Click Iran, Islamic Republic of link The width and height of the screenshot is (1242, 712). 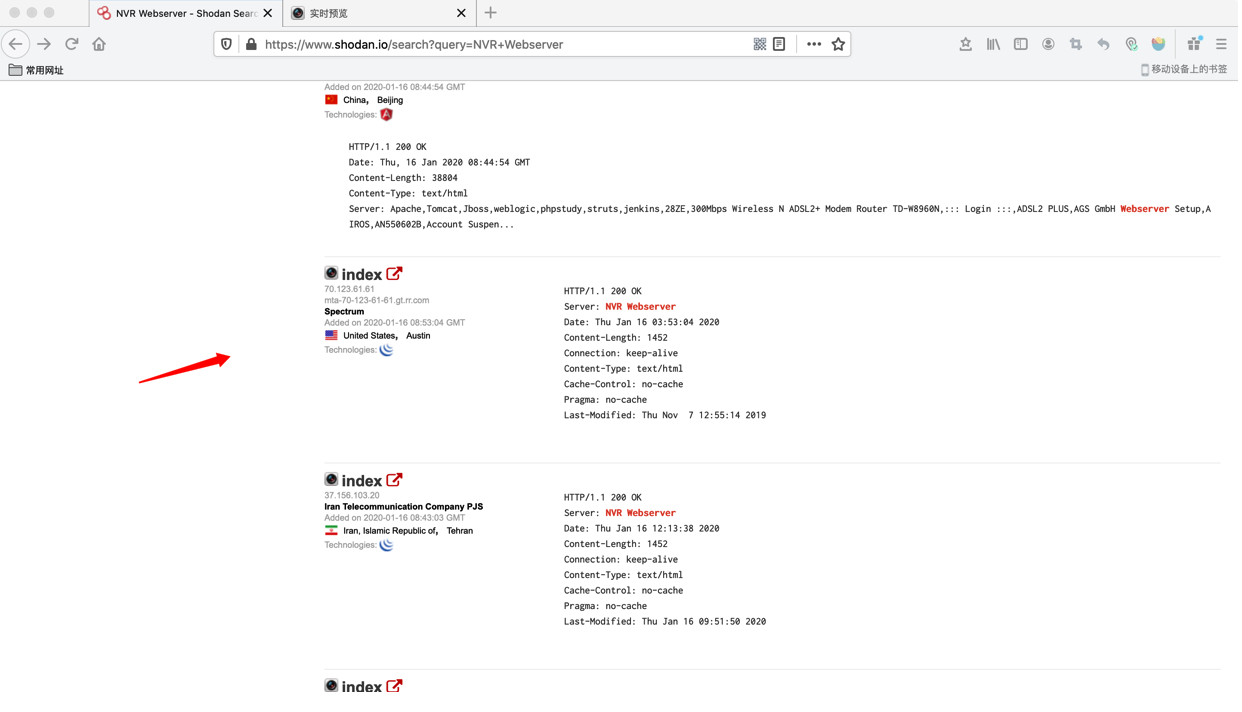tap(390, 531)
